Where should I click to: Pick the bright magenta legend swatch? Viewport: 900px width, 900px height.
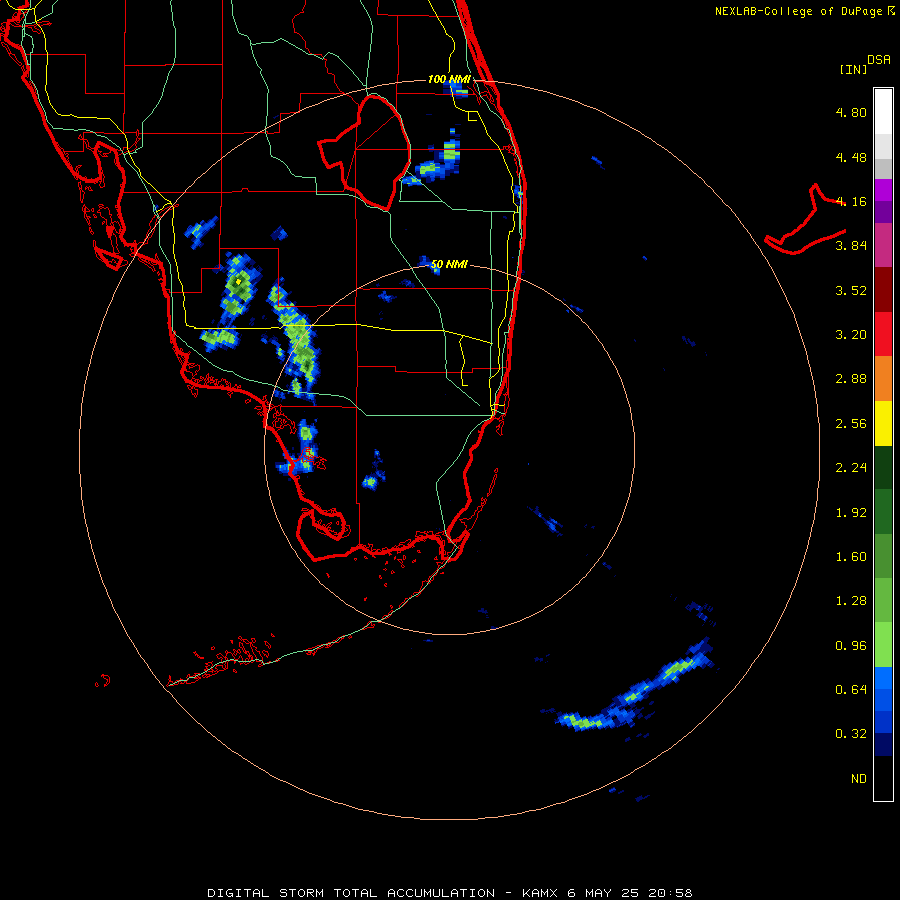(883, 190)
